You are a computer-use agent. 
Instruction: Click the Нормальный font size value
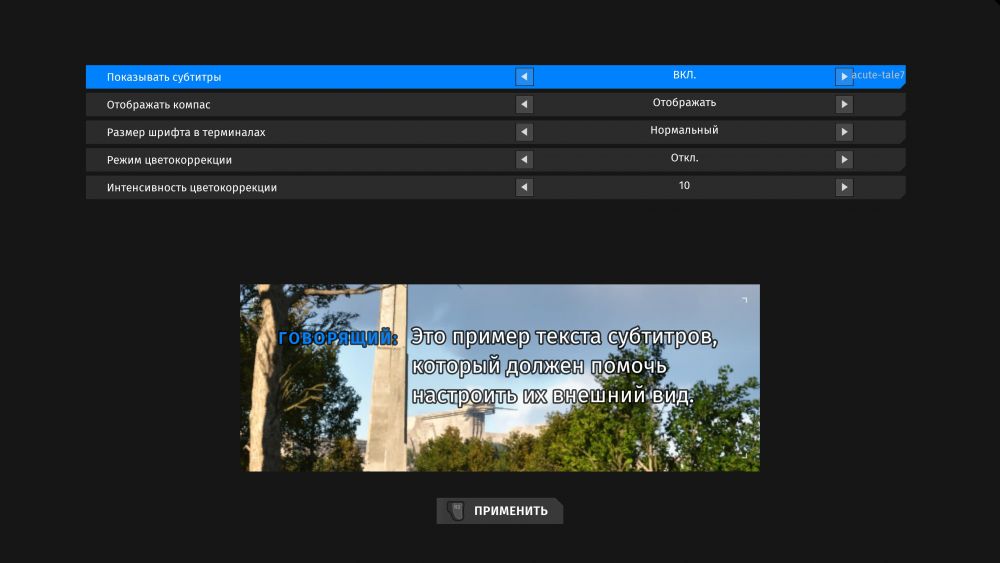(x=684, y=130)
